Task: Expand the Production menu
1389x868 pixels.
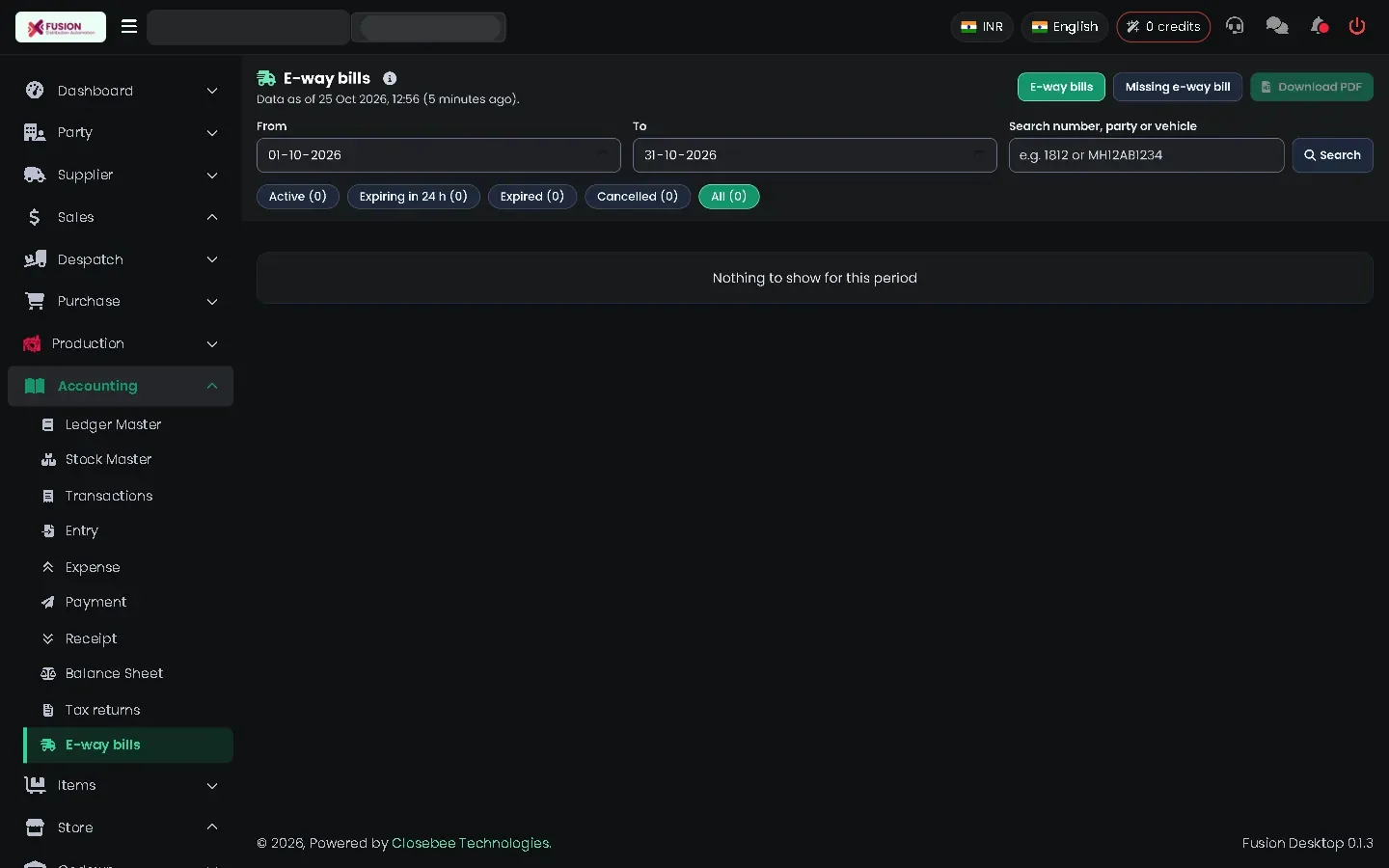Action: coord(121,343)
